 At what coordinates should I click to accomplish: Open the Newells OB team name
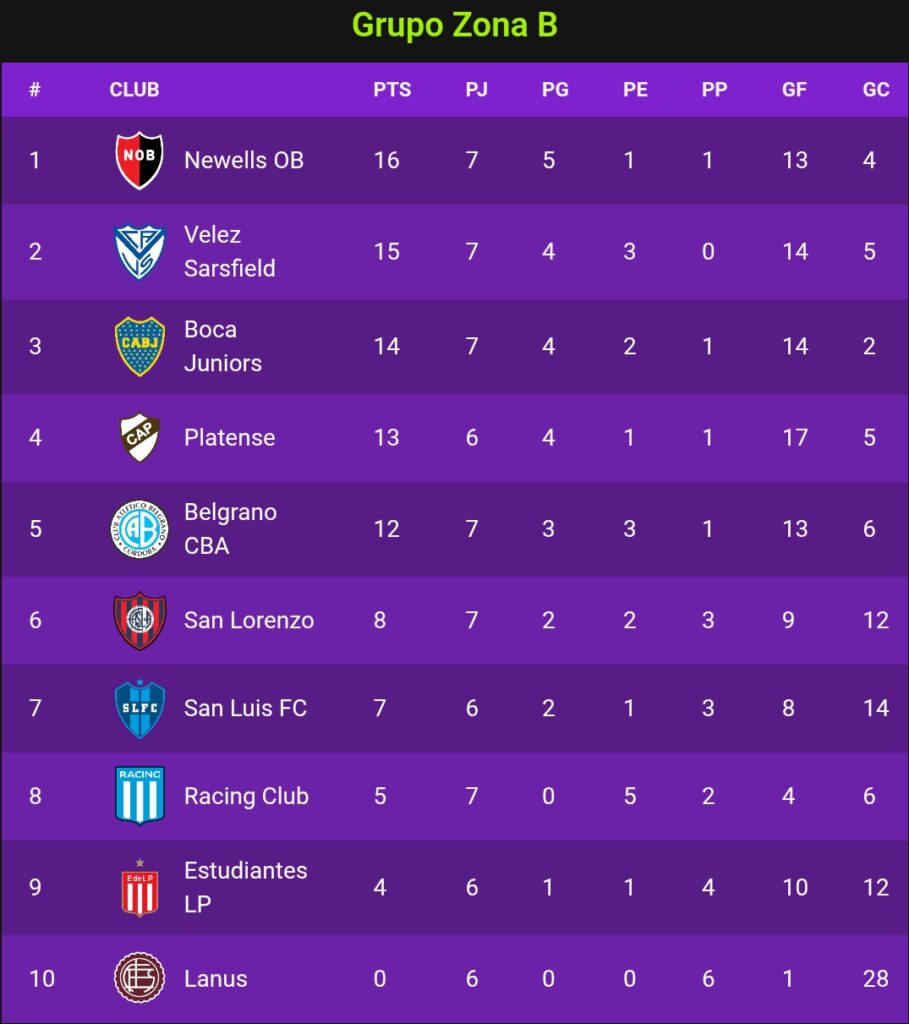pyautogui.click(x=244, y=160)
